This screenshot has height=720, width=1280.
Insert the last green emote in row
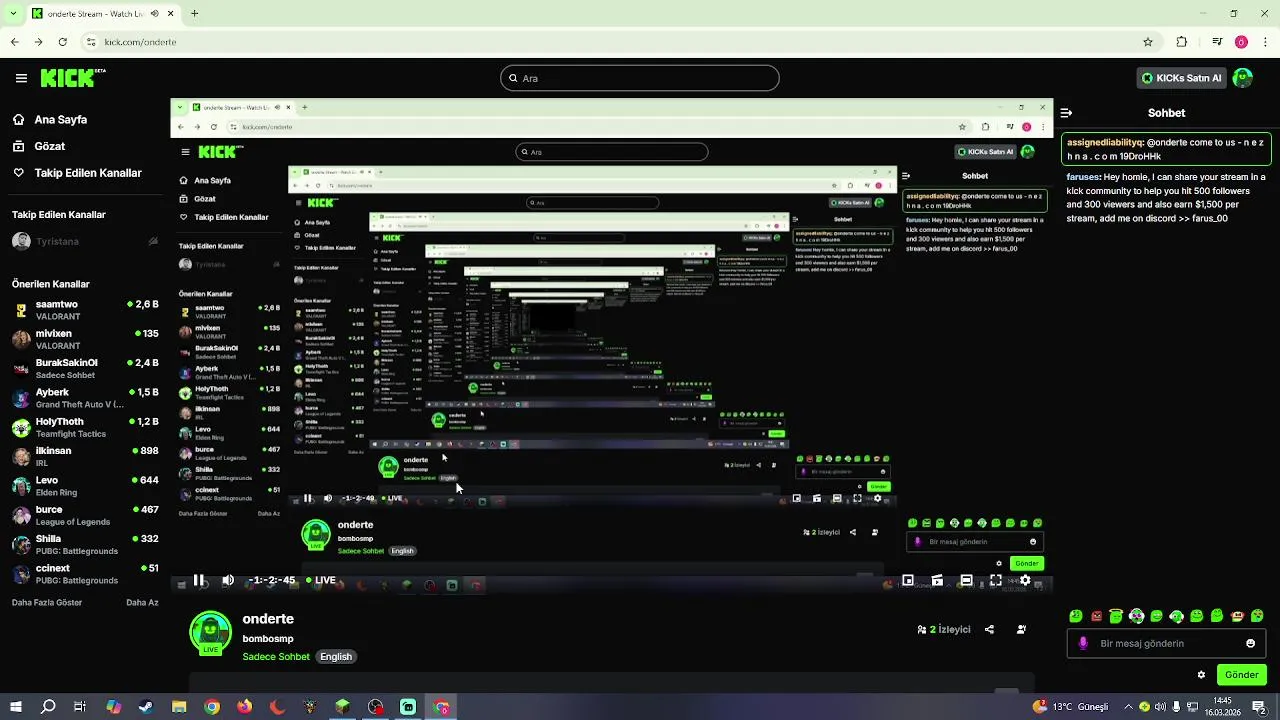click(1257, 616)
